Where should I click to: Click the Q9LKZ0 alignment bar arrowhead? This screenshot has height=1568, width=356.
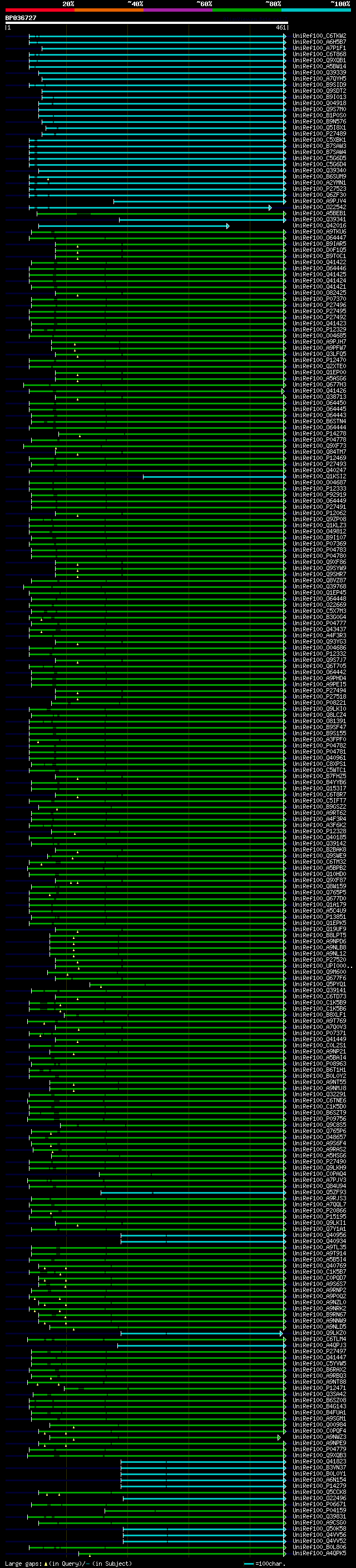click(x=281, y=1334)
